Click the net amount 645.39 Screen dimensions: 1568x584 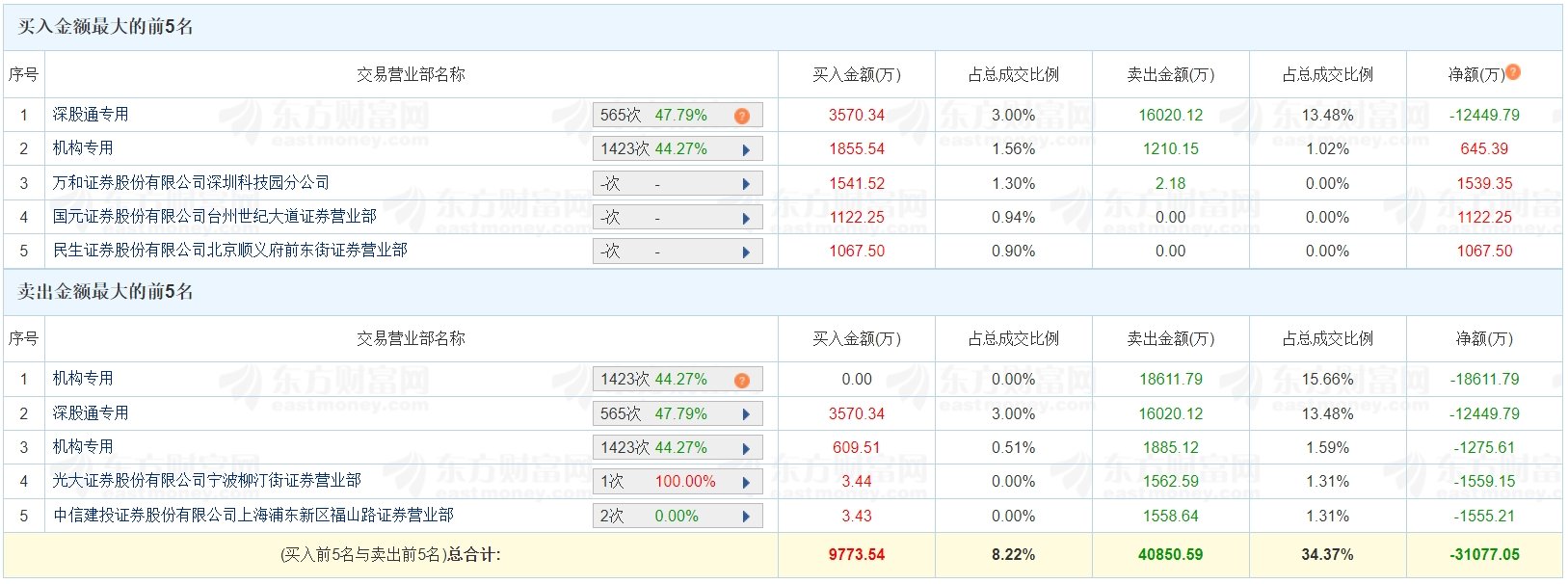point(1485,149)
